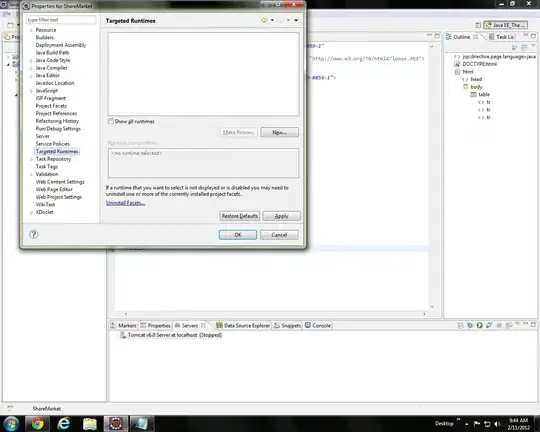Select Service Policies page
The height and width of the screenshot is (432, 540).
[x=53, y=144]
